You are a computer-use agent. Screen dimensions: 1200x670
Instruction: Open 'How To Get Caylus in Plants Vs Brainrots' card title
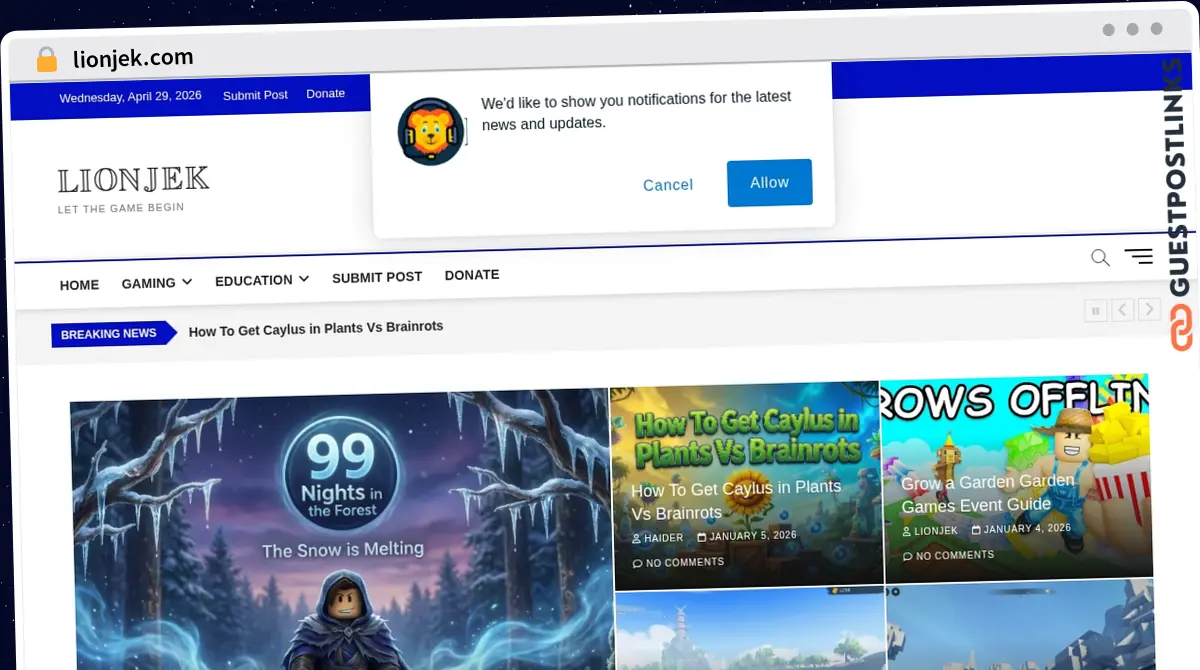(736, 500)
